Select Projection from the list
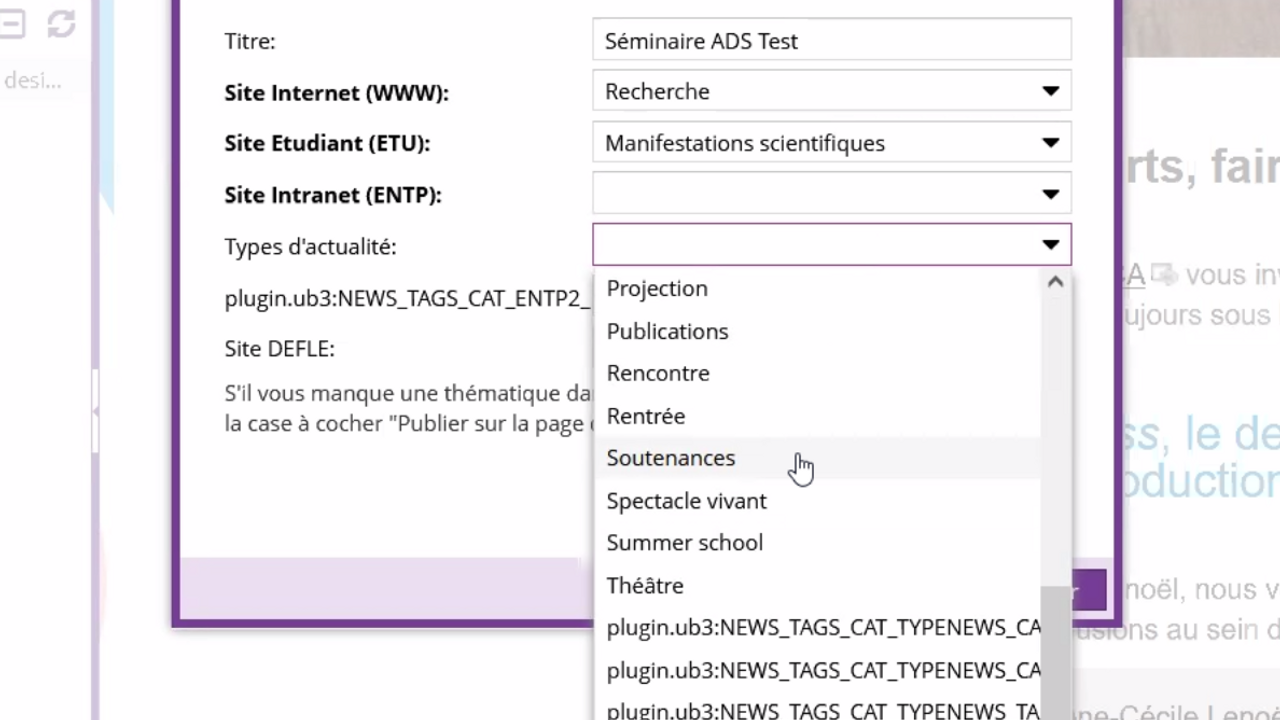The width and height of the screenshot is (1280, 720). [x=657, y=288]
